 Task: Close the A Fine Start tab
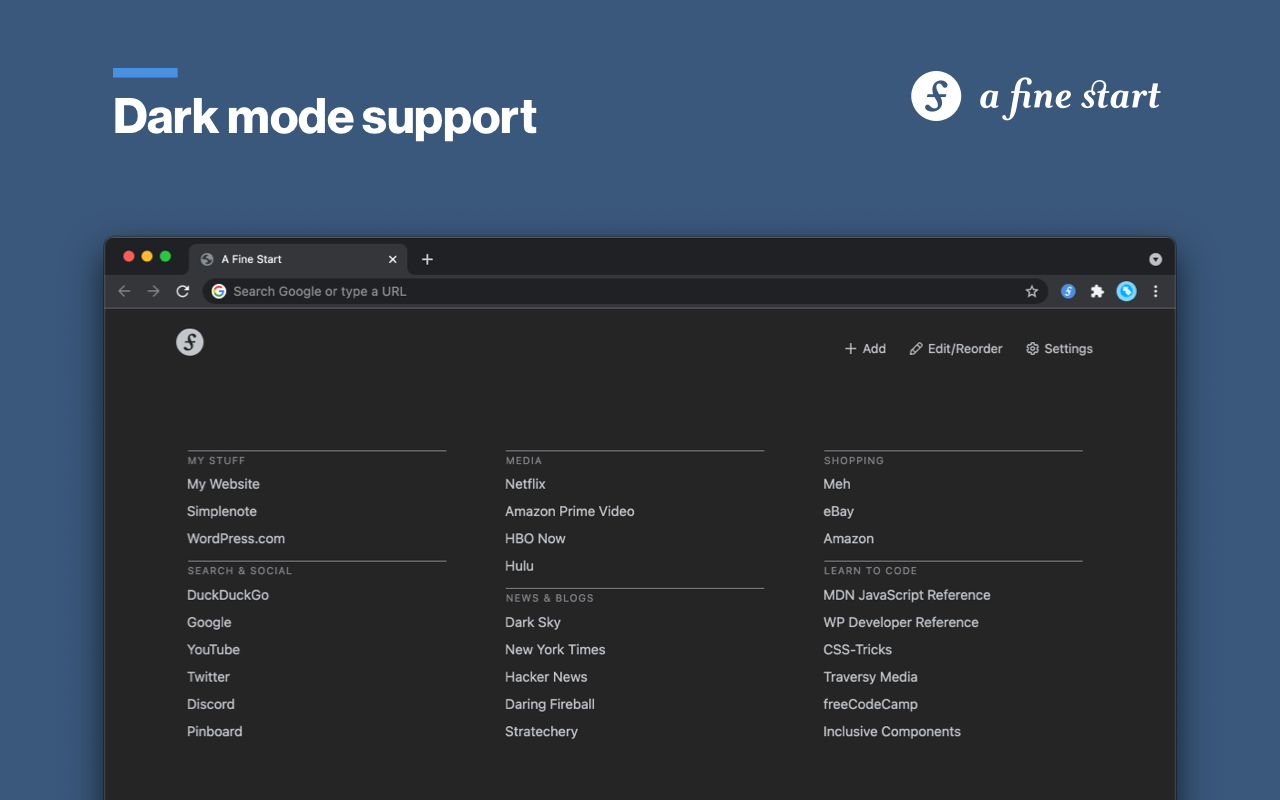point(393,259)
